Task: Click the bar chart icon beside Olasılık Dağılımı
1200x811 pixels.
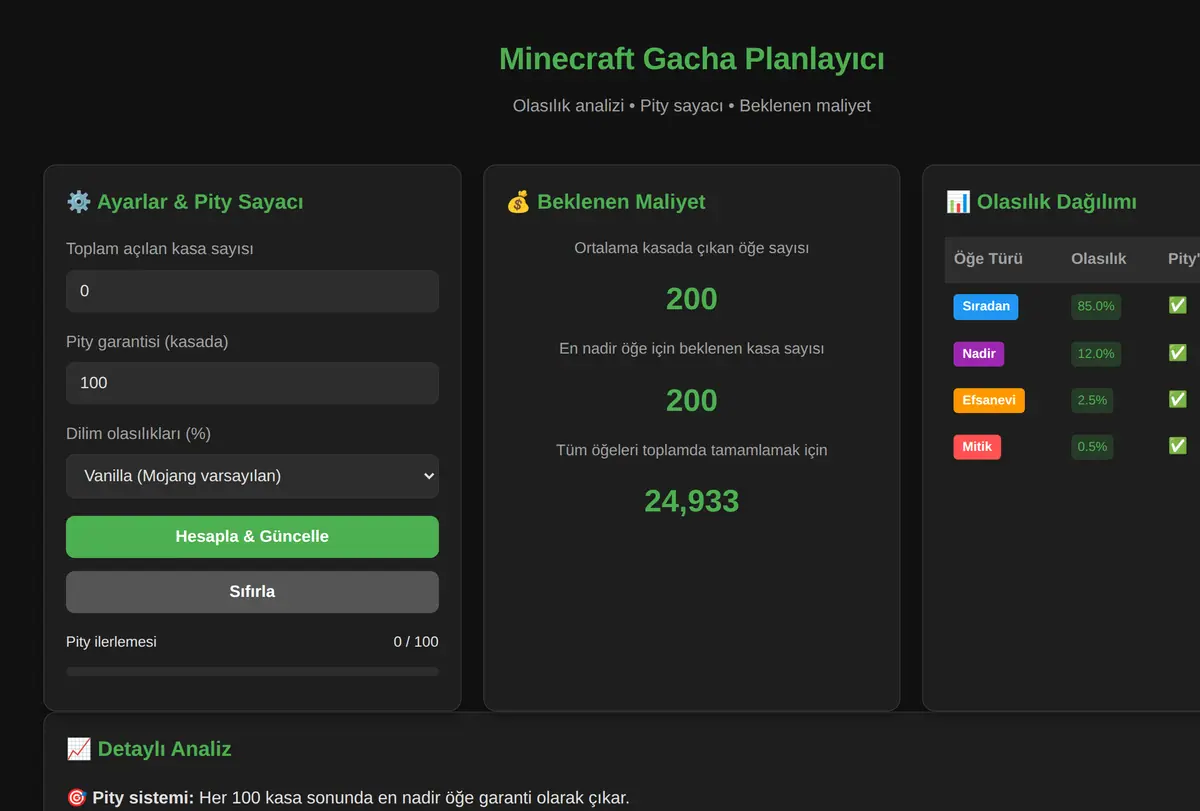Action: click(x=958, y=202)
